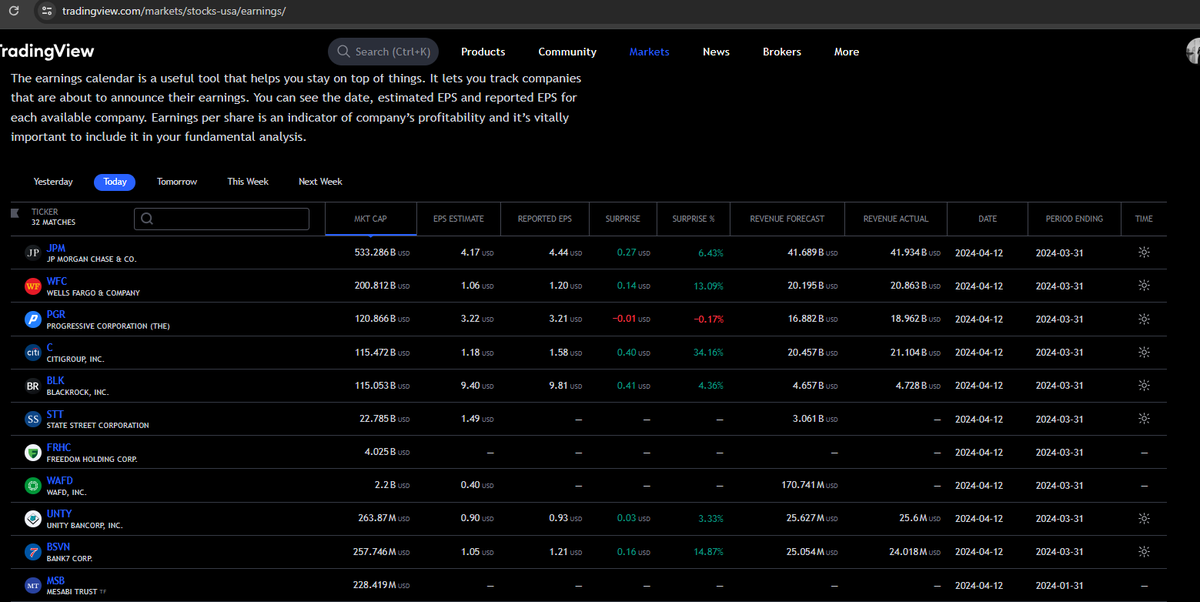Click the Freedom Holding Corp. logo icon
Viewport: 1200px width, 602px height.
click(32, 452)
